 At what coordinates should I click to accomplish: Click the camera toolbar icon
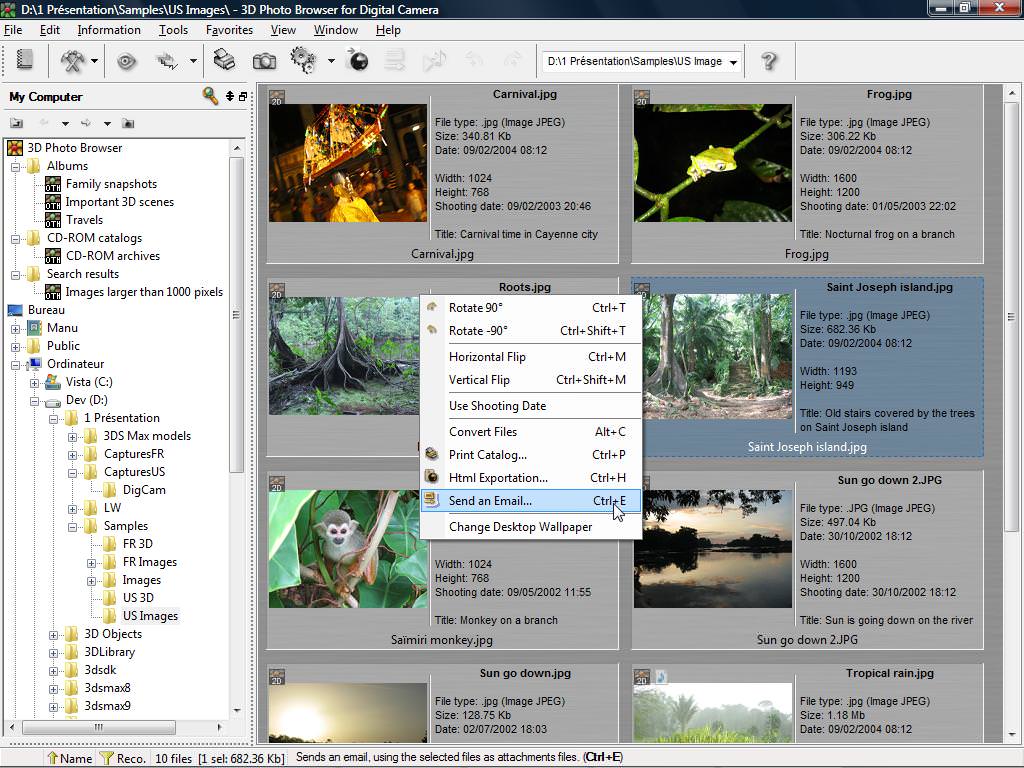click(x=264, y=61)
